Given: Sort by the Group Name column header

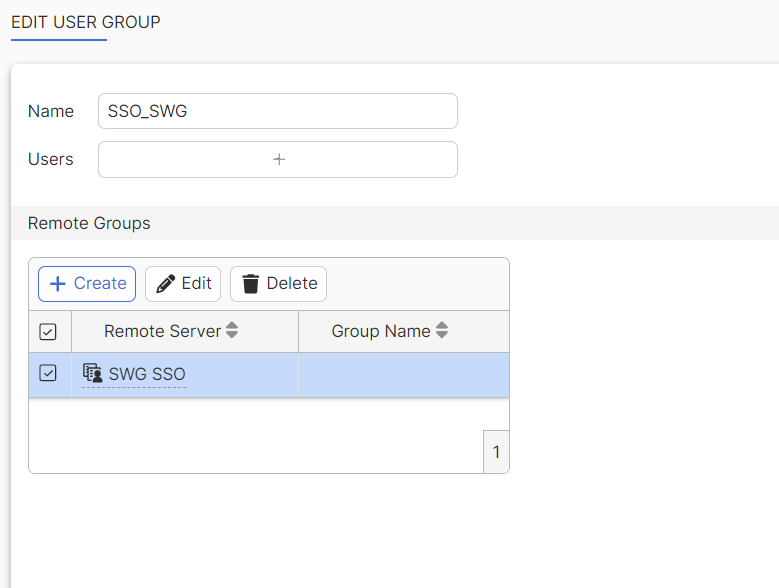Looking at the screenshot, I should [x=381, y=331].
